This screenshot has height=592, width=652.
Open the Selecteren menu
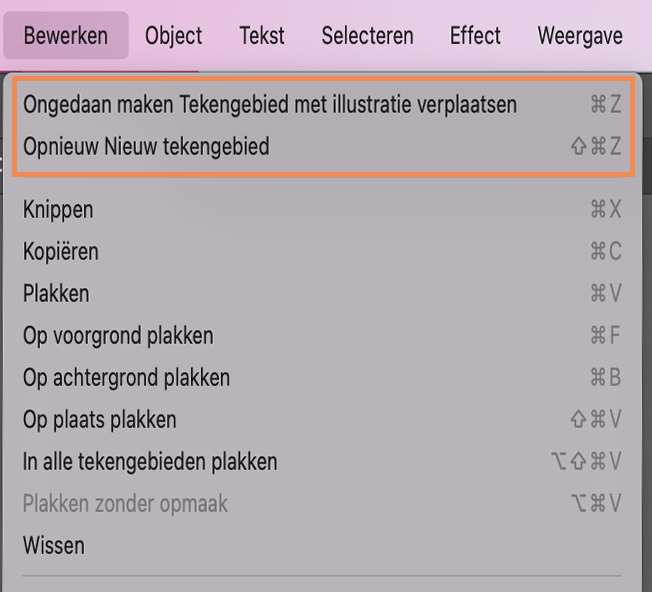click(367, 36)
